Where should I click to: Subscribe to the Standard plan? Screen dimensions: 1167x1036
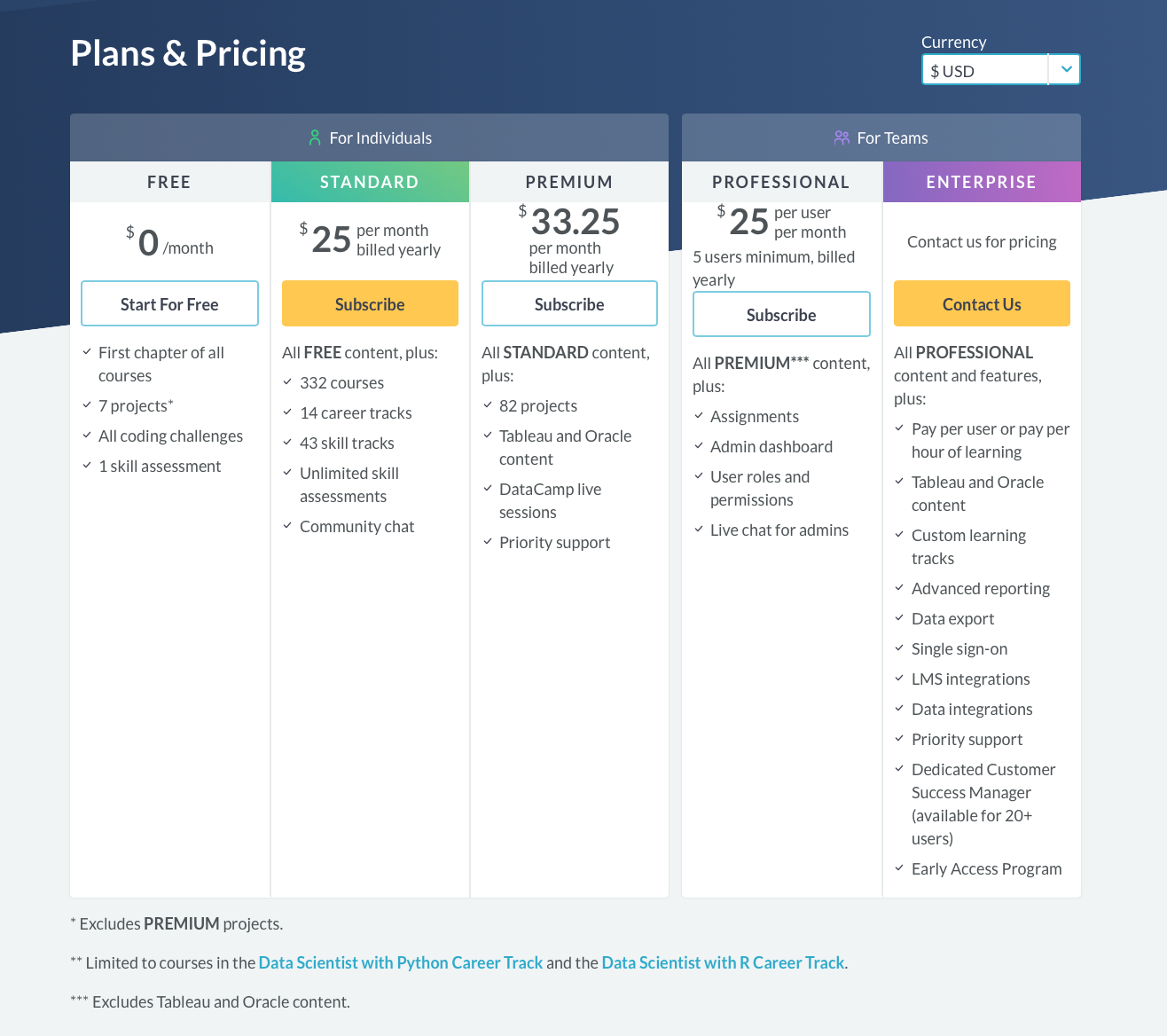[x=370, y=304]
